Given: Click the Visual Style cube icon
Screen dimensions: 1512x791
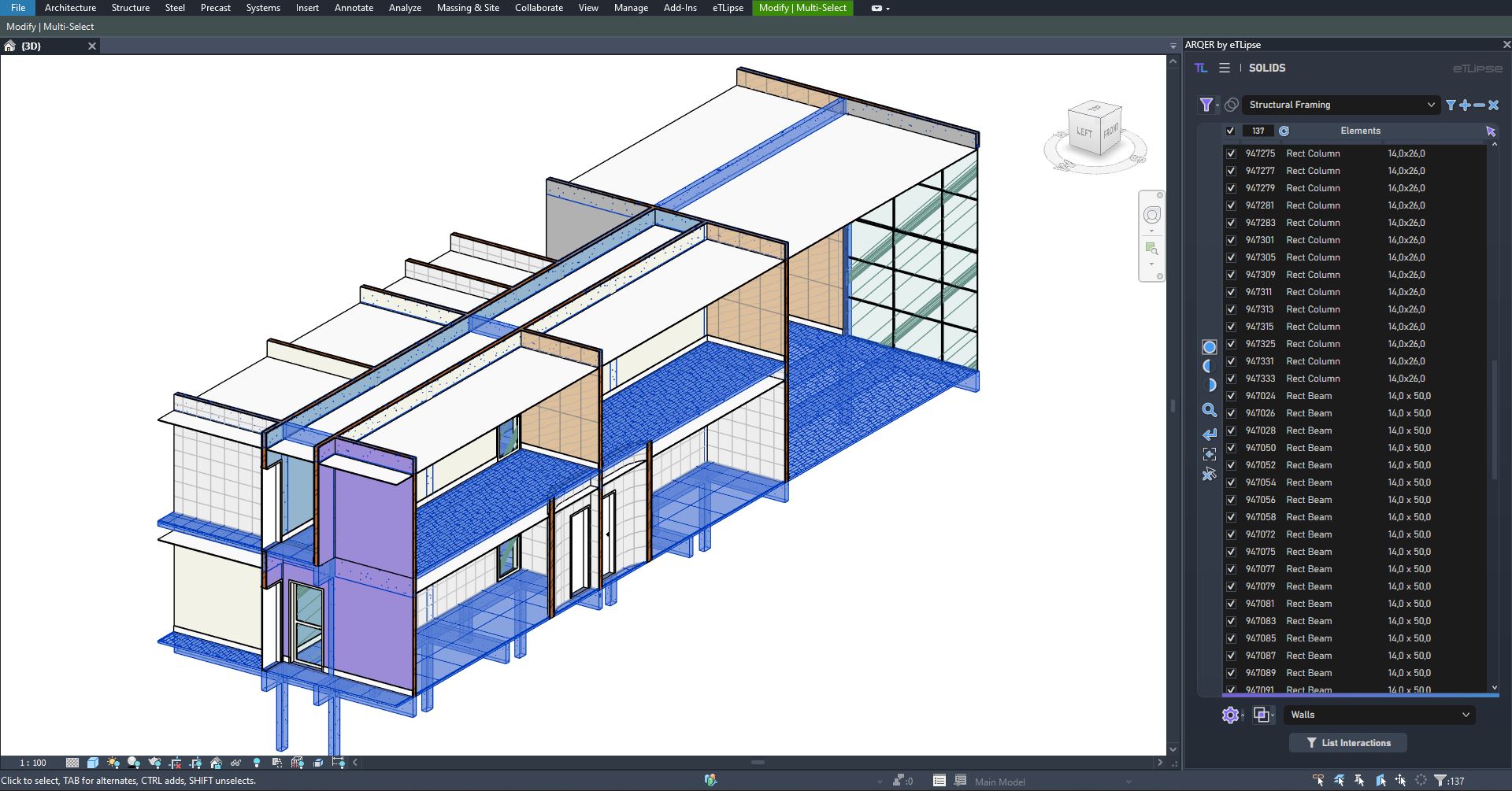Looking at the screenshot, I should pos(93,763).
